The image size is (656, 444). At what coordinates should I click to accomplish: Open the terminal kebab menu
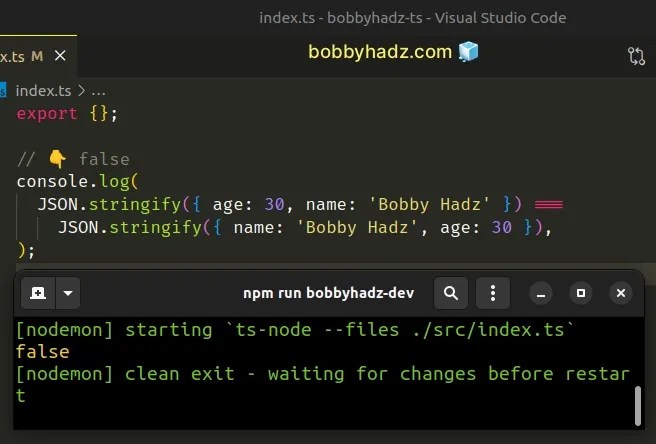pos(493,293)
